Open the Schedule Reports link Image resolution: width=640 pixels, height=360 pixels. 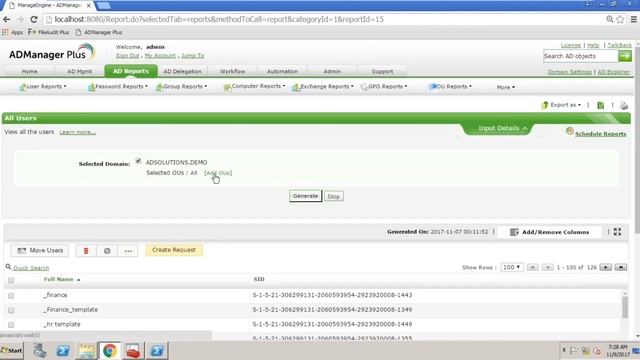[600, 134]
